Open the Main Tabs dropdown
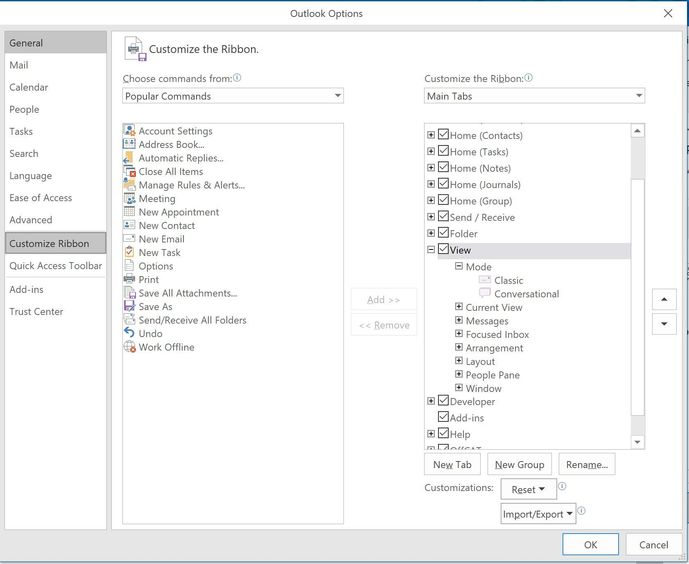The image size is (689, 564). tap(534, 96)
